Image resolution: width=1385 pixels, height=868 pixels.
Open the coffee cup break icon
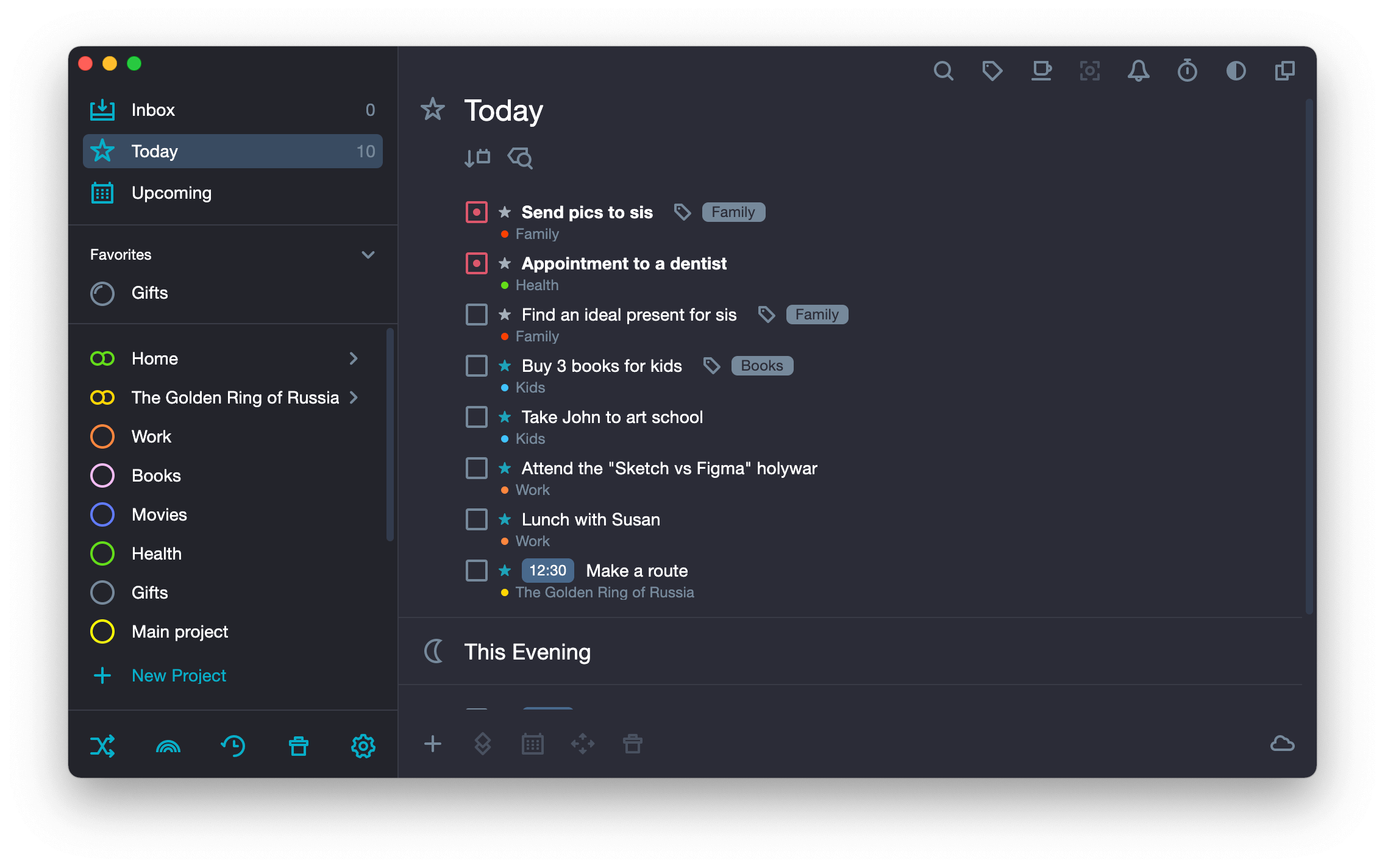pos(1041,71)
